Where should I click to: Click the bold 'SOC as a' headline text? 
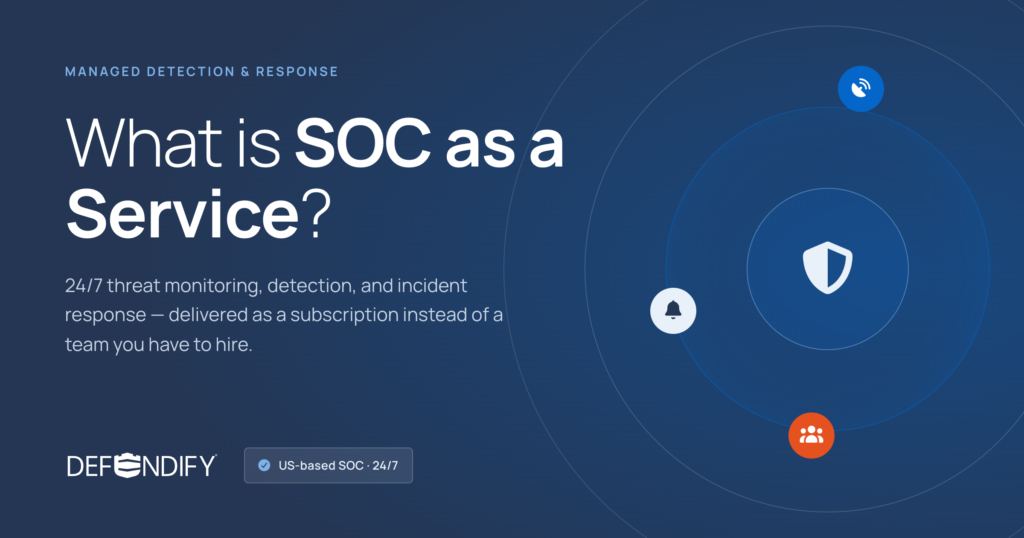point(429,143)
